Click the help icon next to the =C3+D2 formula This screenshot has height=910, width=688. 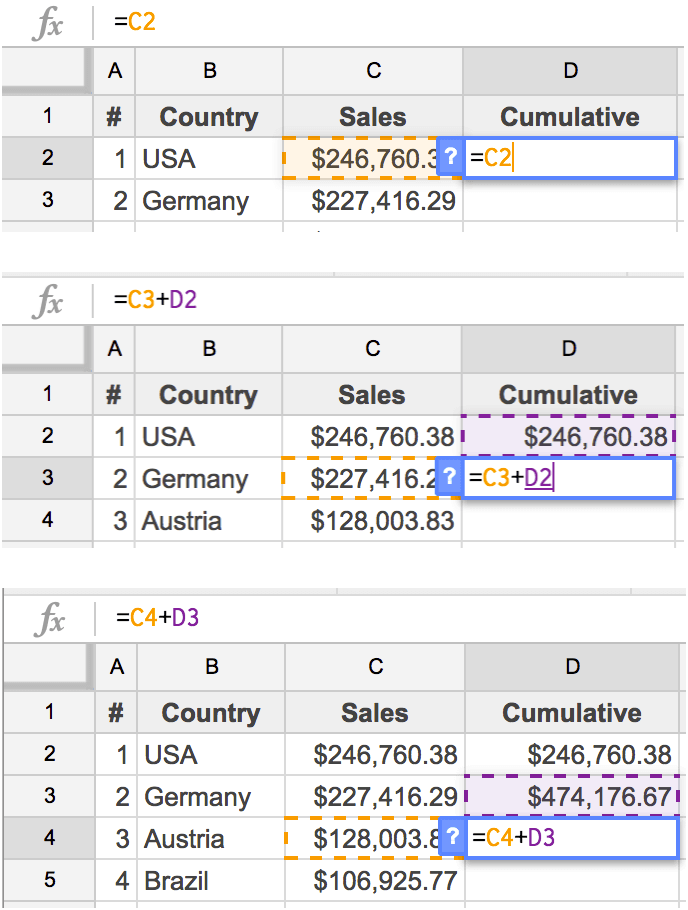(450, 478)
